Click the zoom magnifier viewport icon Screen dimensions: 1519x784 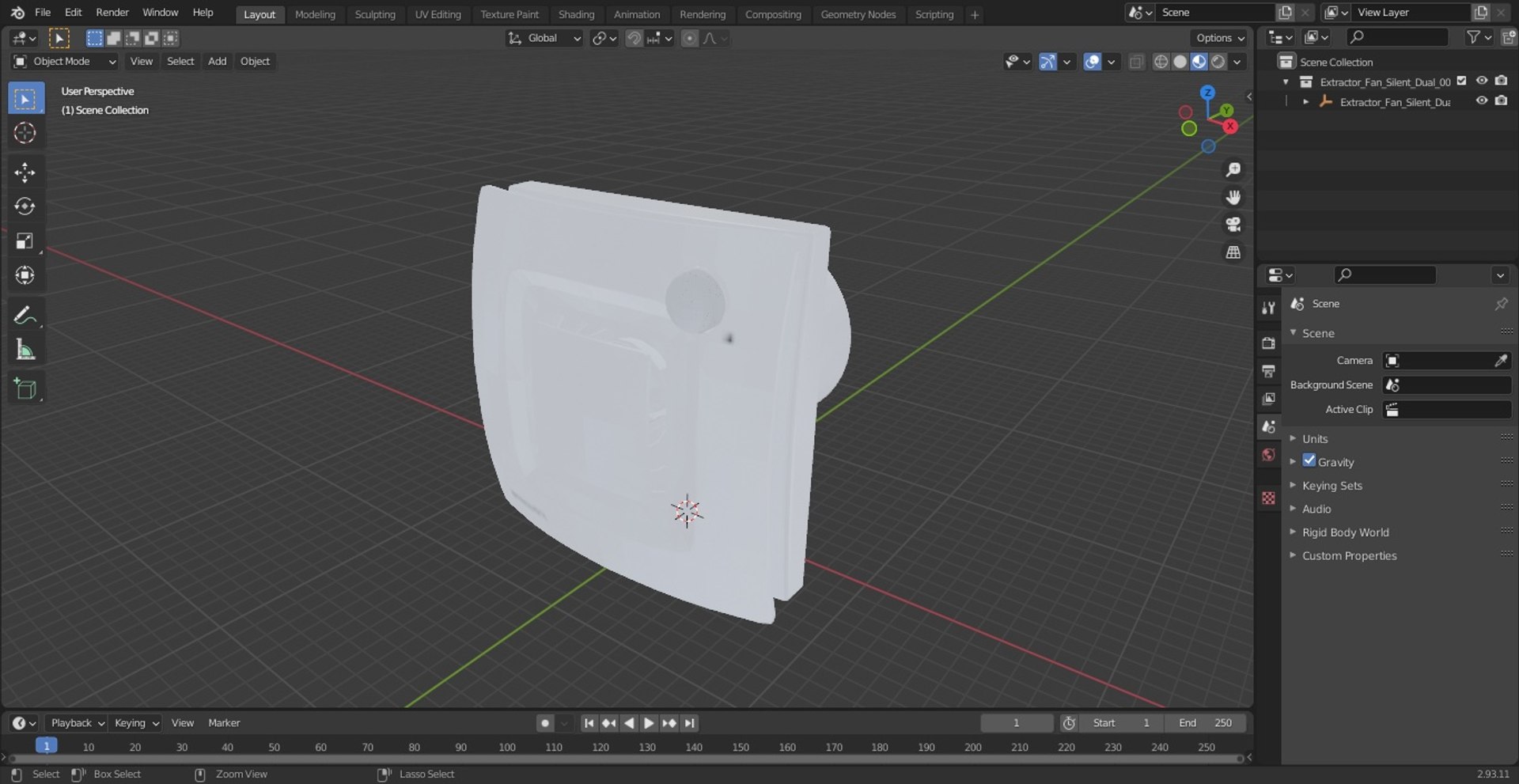pos(1233,170)
